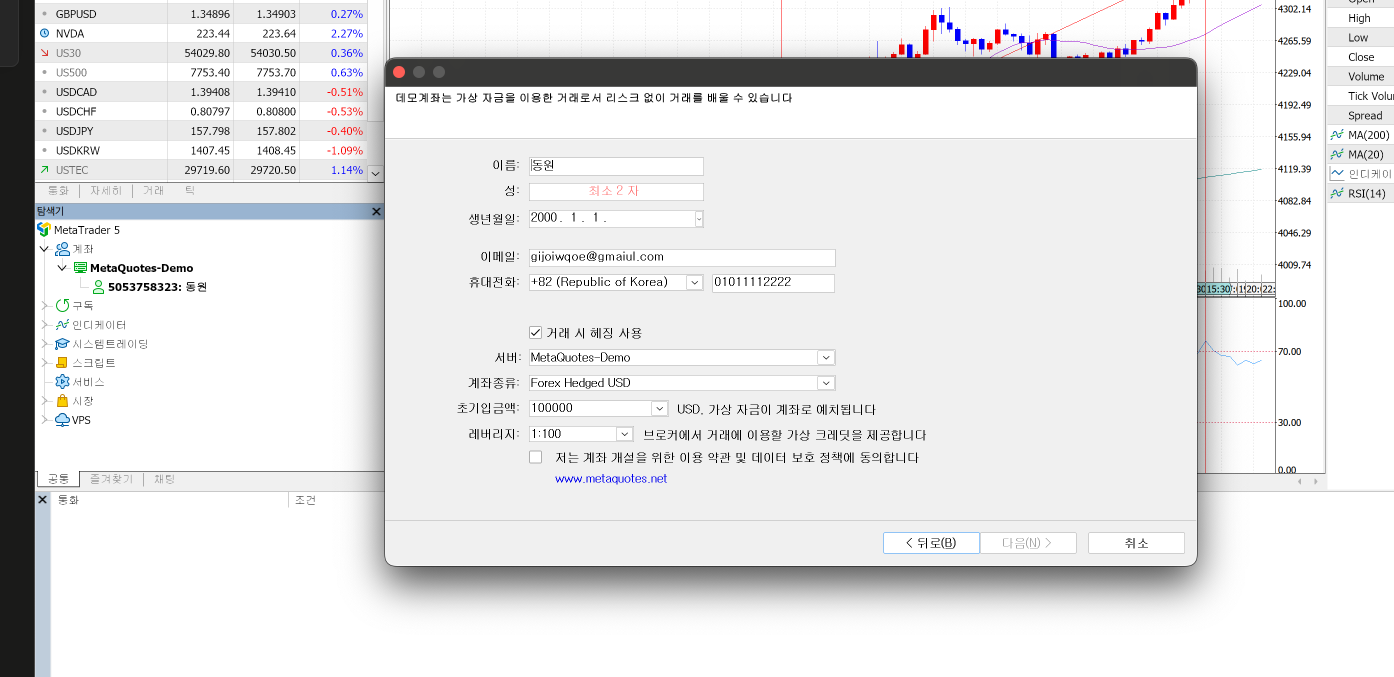Click the chart horizontal scroll left arrow
The image size is (1394, 677).
point(1300,482)
